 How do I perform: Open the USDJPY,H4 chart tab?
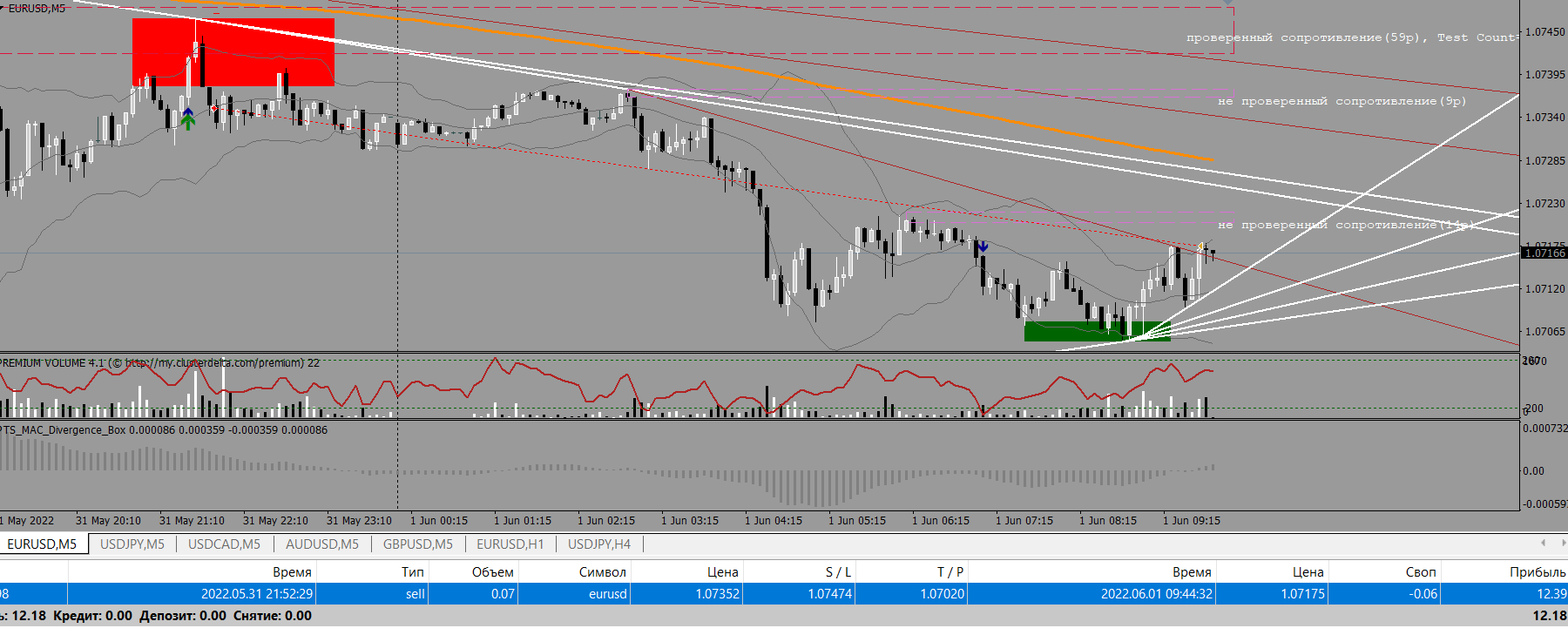point(599,544)
